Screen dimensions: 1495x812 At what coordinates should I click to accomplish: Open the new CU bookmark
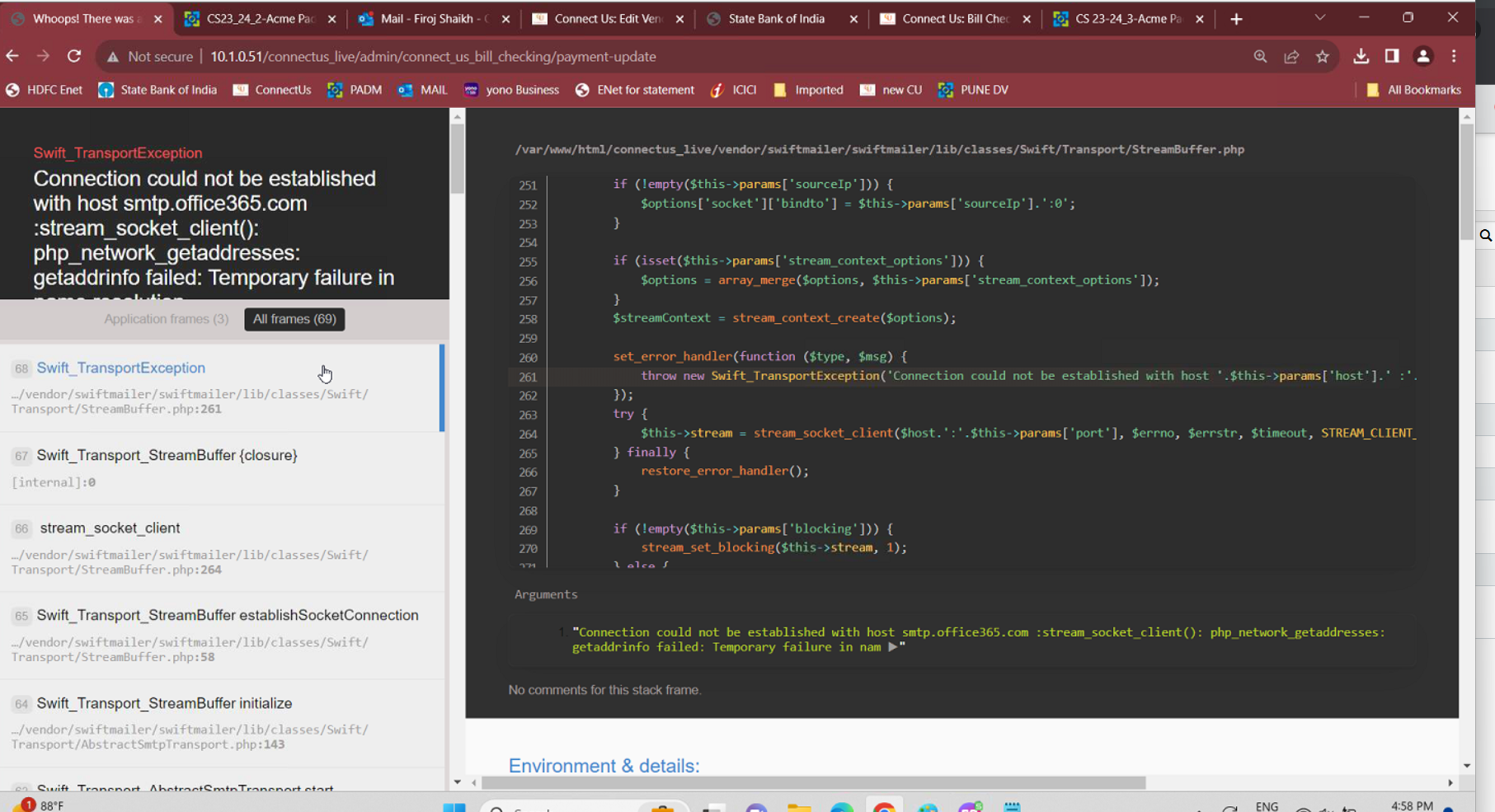891,90
